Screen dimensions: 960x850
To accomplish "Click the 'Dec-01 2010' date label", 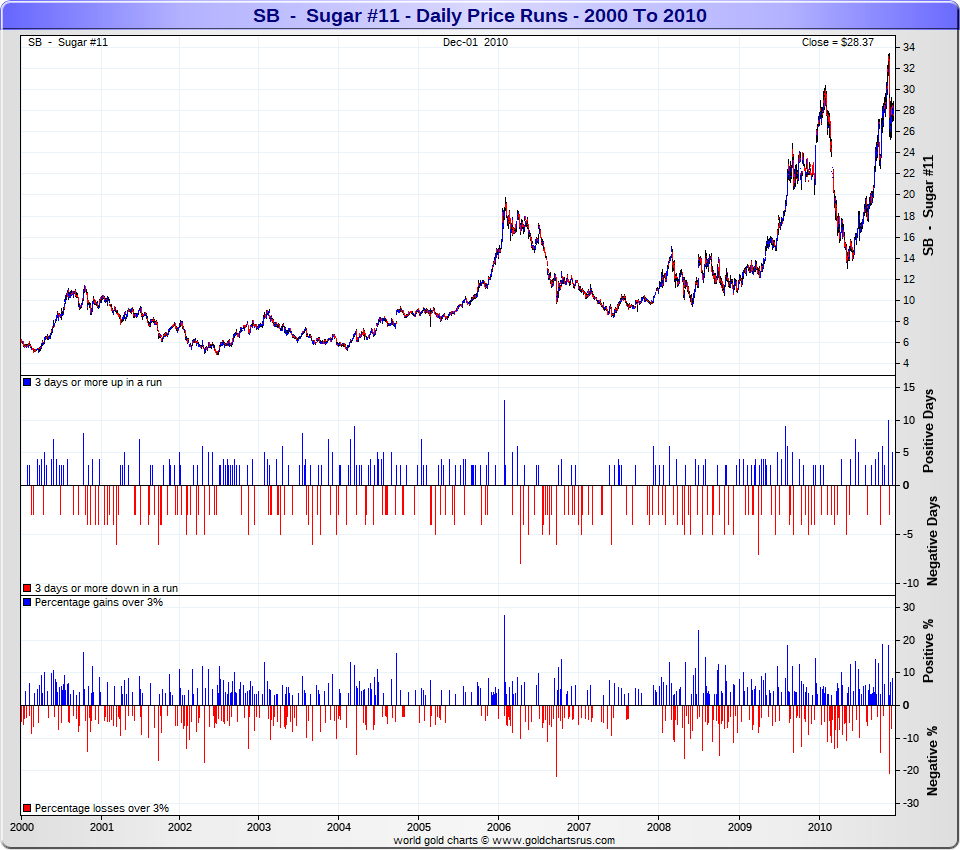I will pos(476,42).
